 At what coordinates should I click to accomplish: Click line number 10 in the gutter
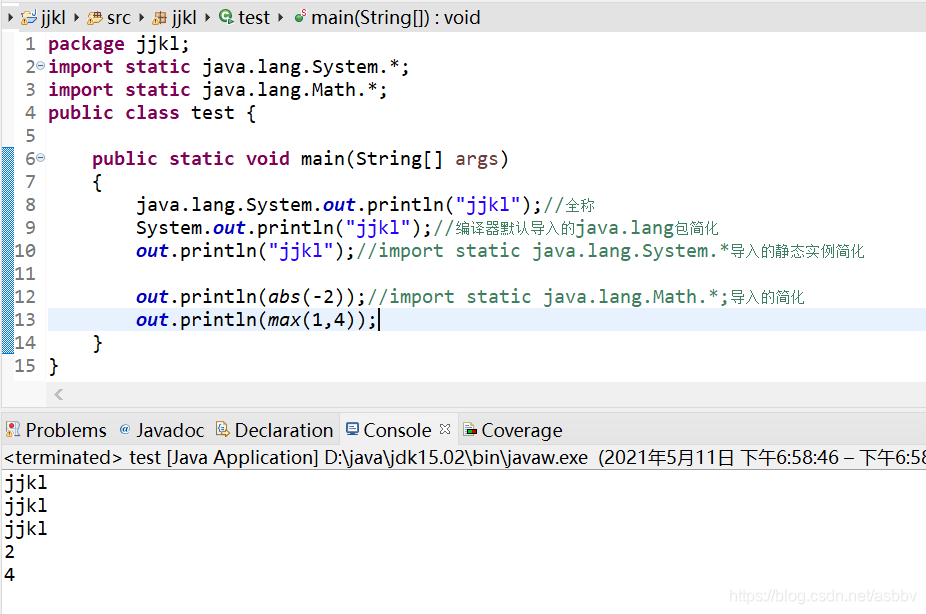[x=25, y=250]
